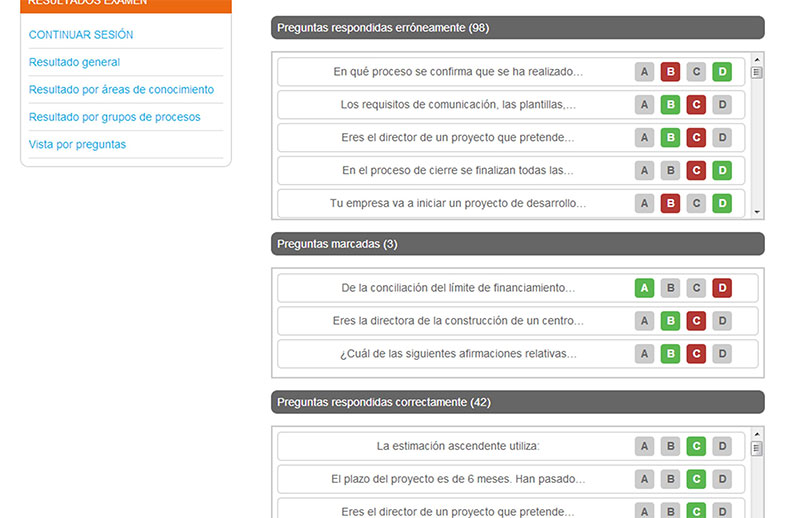Click red B answer on 'En qué proceso' question
This screenshot has width=800, height=518.
click(670, 72)
